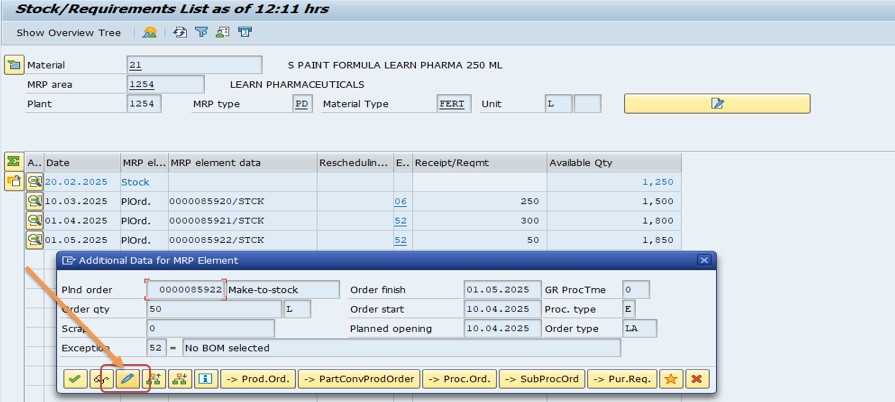Select the 0000085922/STCK cell
The width and height of the screenshot is (895, 402).
click(243, 240)
